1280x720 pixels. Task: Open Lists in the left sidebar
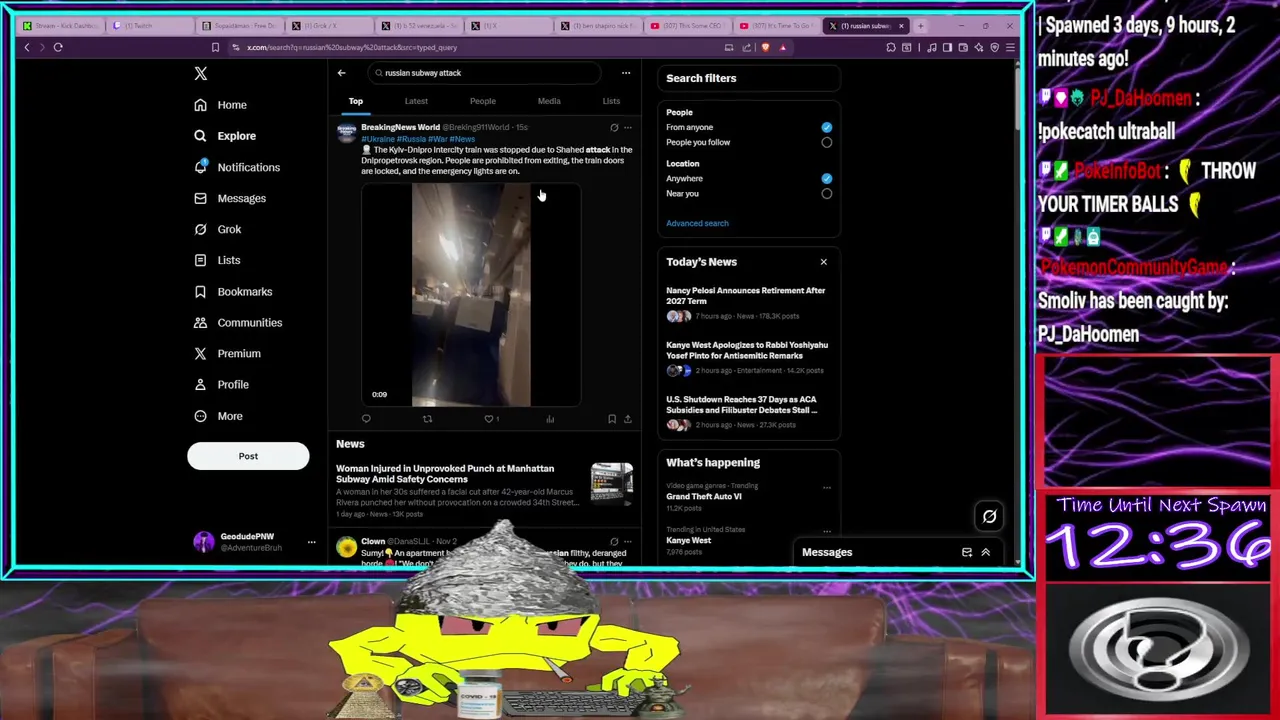point(229,260)
